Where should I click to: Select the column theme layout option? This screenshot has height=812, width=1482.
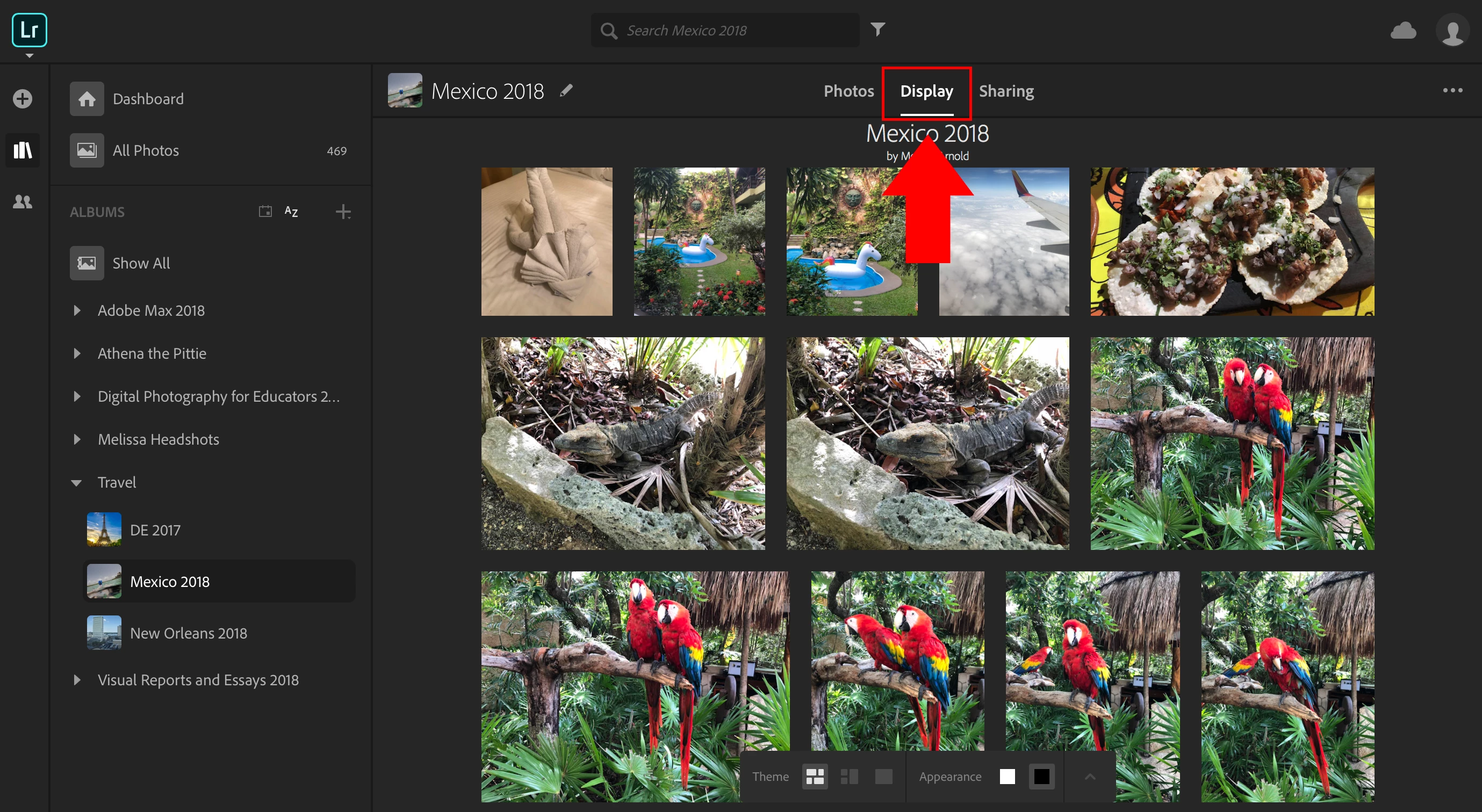(x=849, y=777)
